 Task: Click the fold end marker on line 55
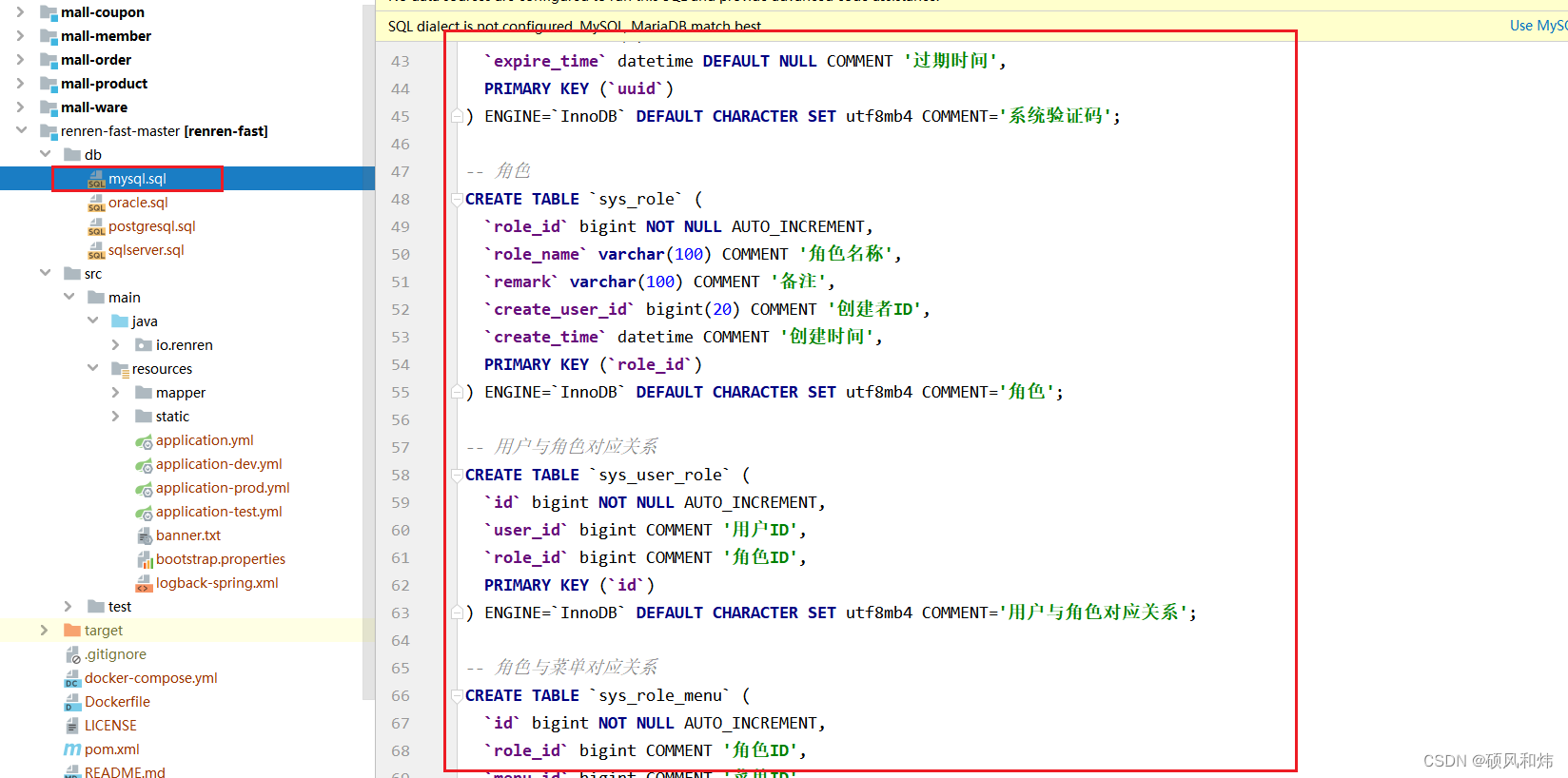pos(457,393)
